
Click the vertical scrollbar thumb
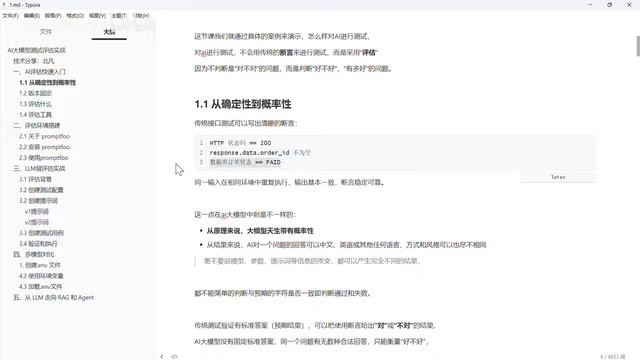tap(638, 46)
